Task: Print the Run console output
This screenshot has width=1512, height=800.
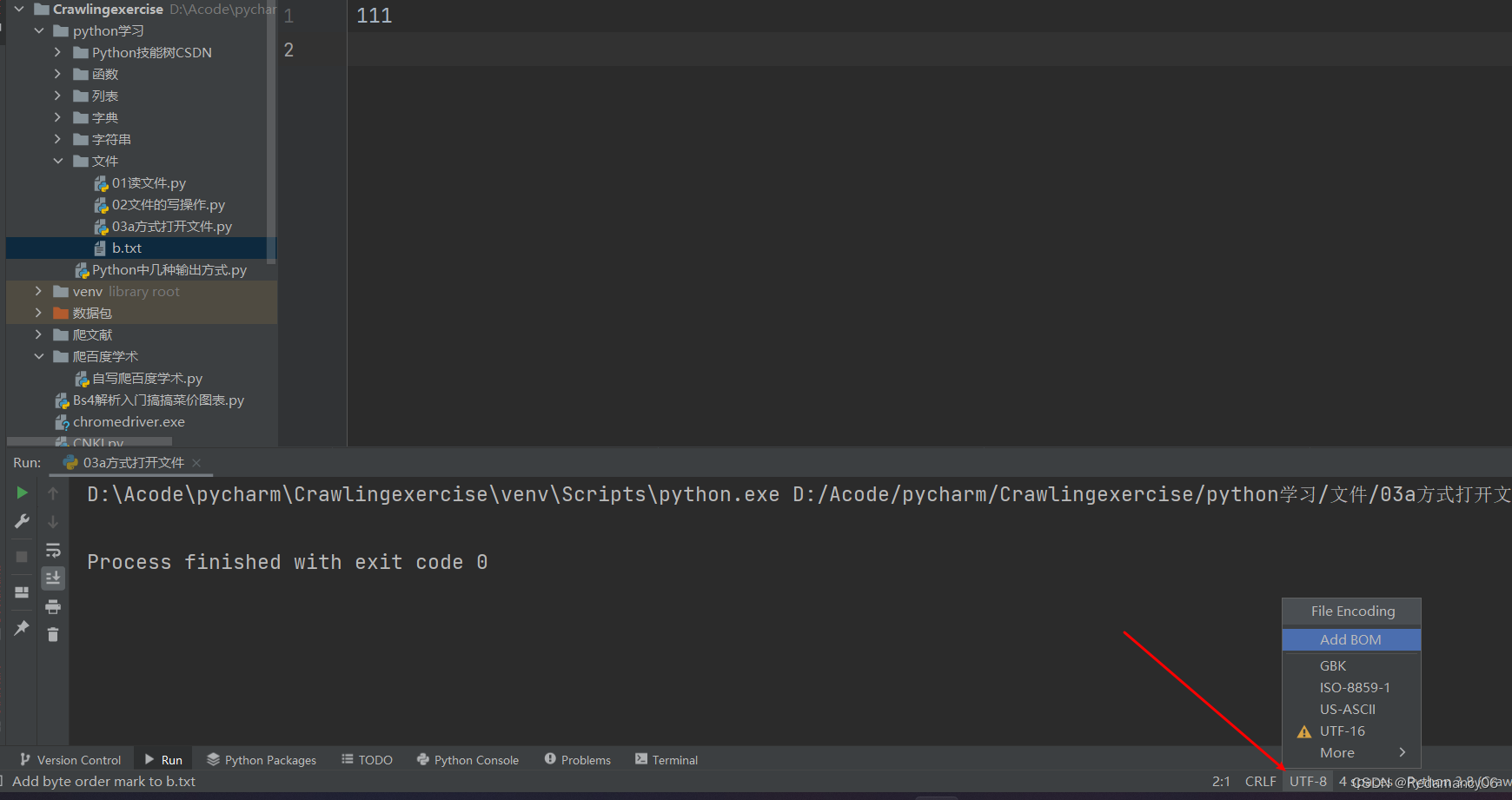Action: point(53,606)
